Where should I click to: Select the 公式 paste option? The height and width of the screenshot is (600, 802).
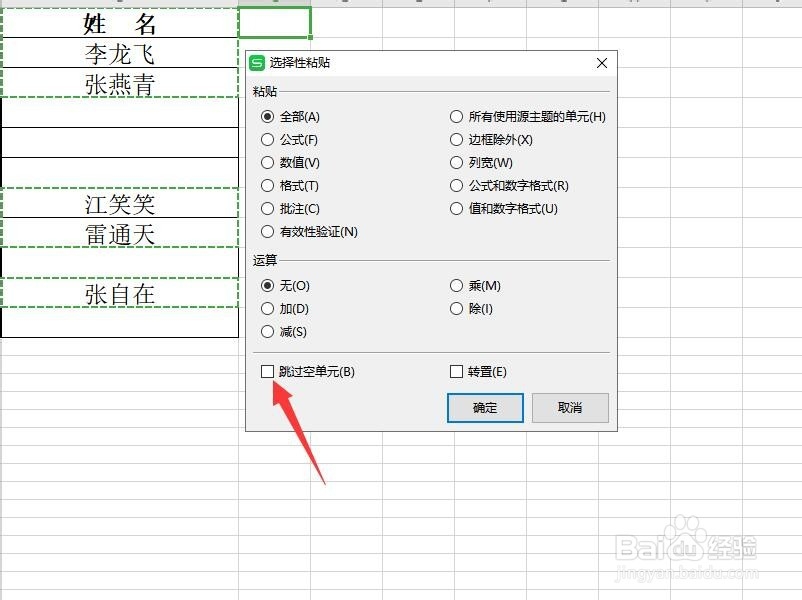267,140
